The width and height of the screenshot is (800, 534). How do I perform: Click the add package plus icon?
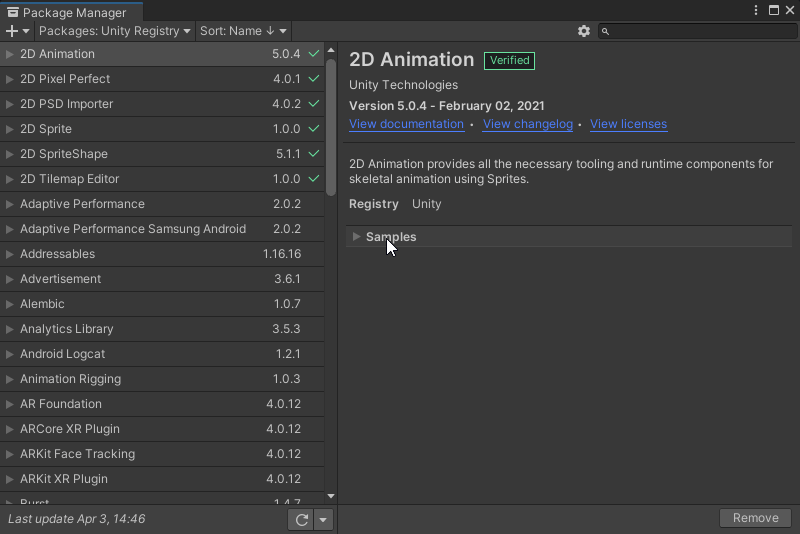point(12,31)
